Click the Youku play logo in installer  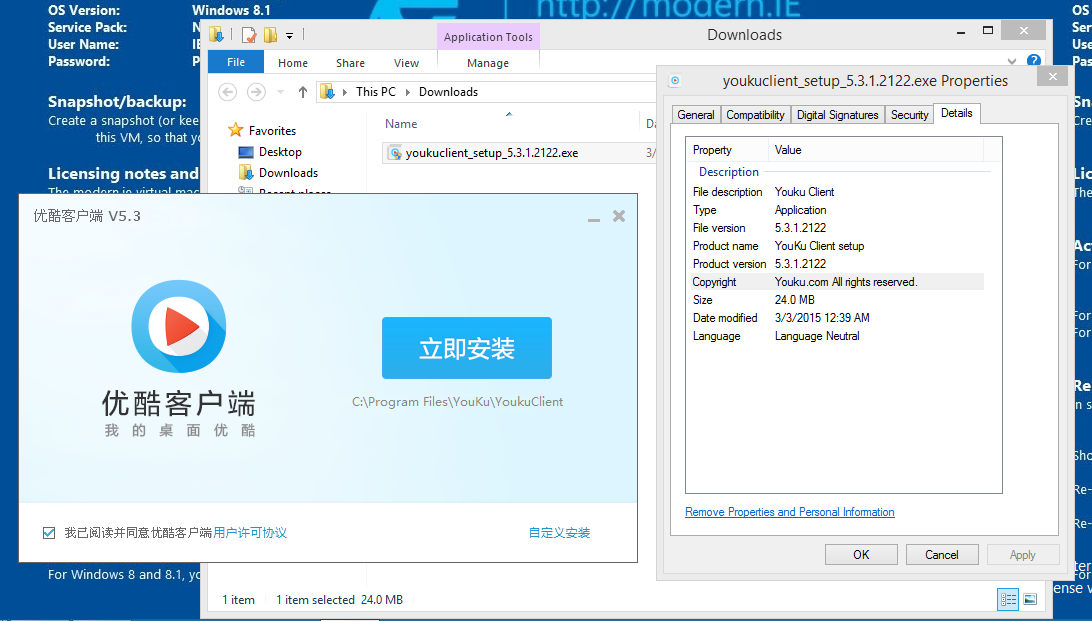click(179, 327)
